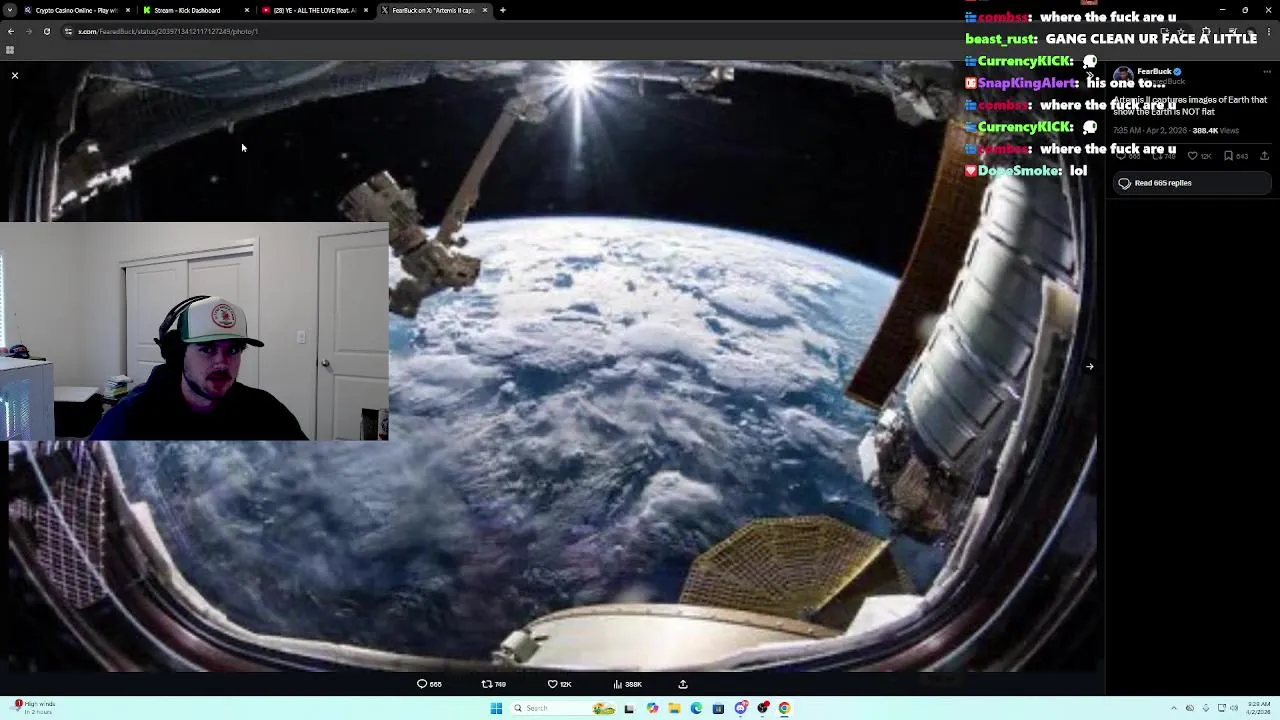Image resolution: width=1280 pixels, height=720 pixels.
Task: Reload the current page
Action: click(x=46, y=31)
